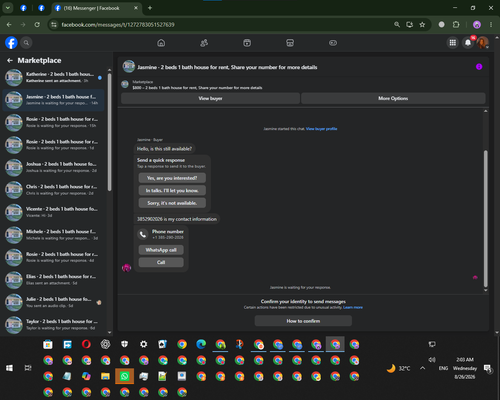Viewport: 500px width, 400px height.
Task: Open Chris's conversation
Action: click(53, 190)
